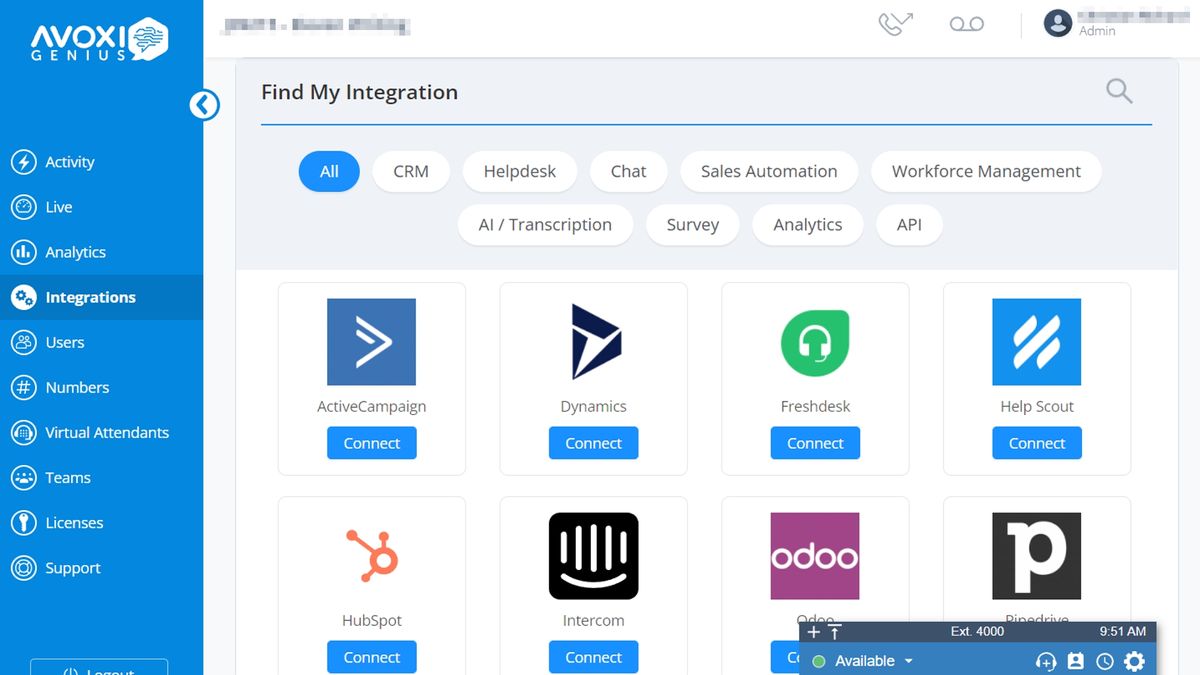Click the Odoo logo

click(815, 556)
